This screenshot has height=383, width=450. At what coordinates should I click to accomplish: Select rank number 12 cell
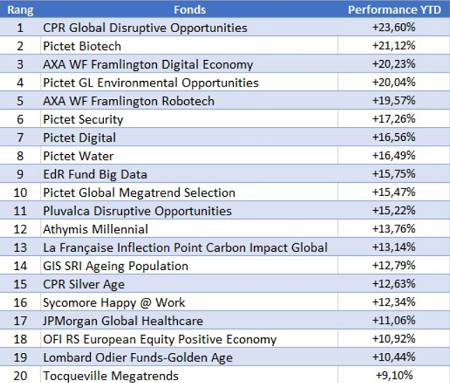tap(20, 229)
